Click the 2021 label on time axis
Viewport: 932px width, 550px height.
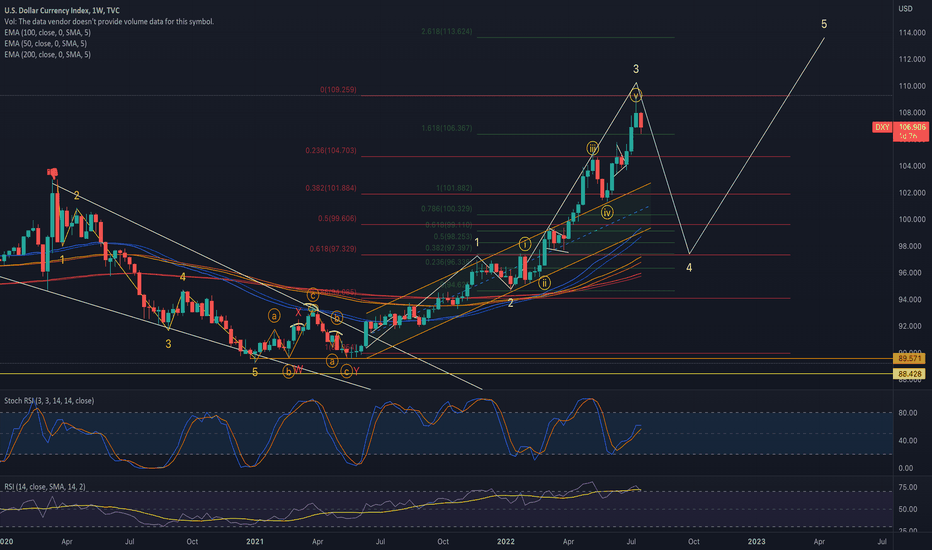click(x=254, y=542)
